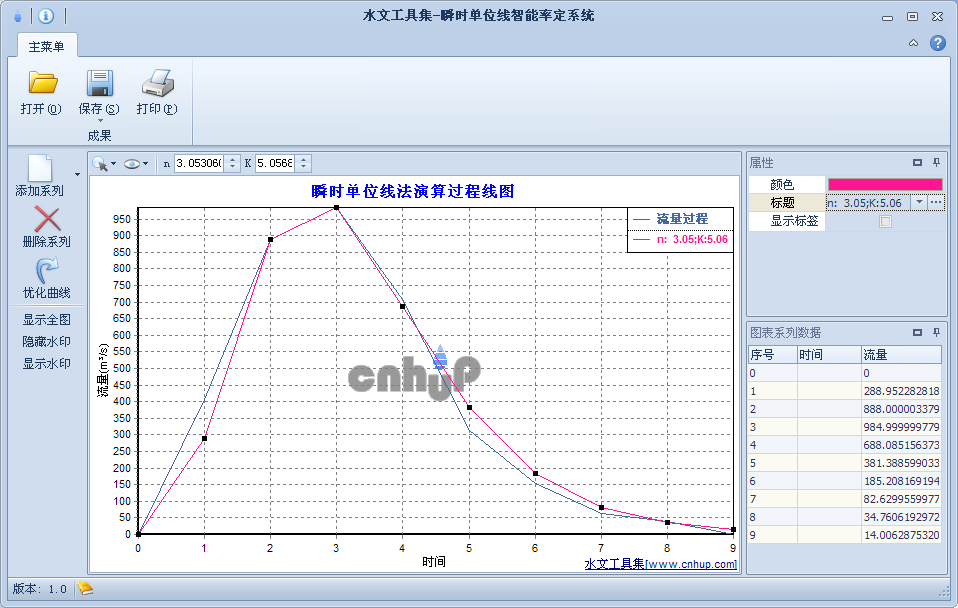The image size is (958, 608).
Task: Expand the 添加系列 dropdown arrow
Action: pyautogui.click(x=77, y=175)
